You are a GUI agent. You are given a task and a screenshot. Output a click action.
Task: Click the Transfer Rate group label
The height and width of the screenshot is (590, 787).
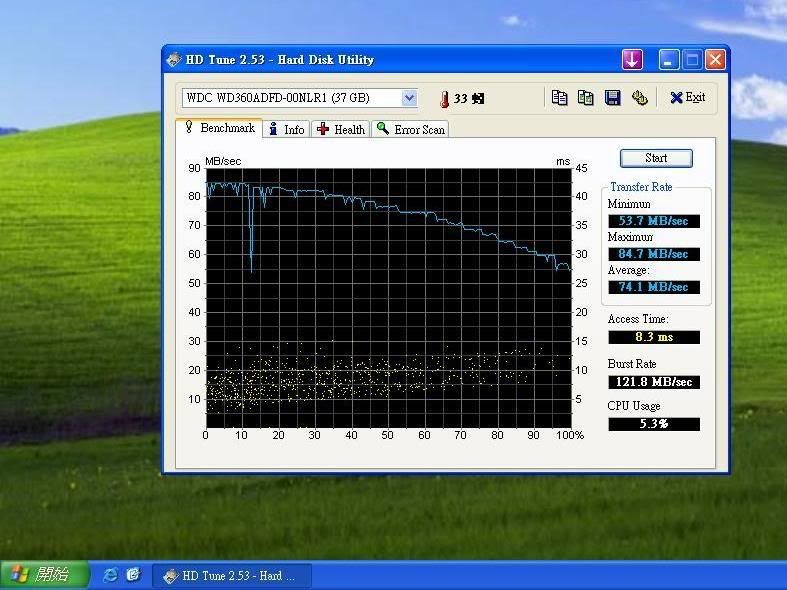pyautogui.click(x=641, y=187)
